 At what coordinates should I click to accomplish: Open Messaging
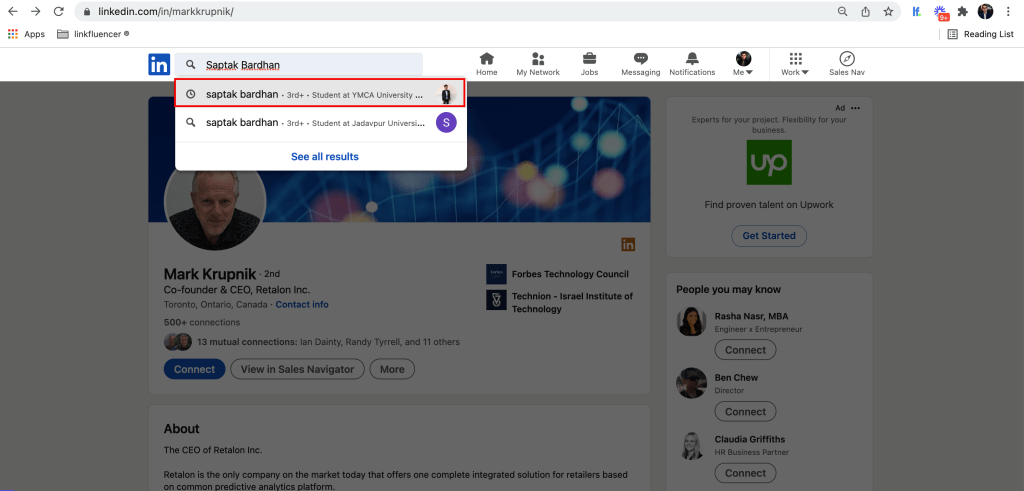[641, 64]
